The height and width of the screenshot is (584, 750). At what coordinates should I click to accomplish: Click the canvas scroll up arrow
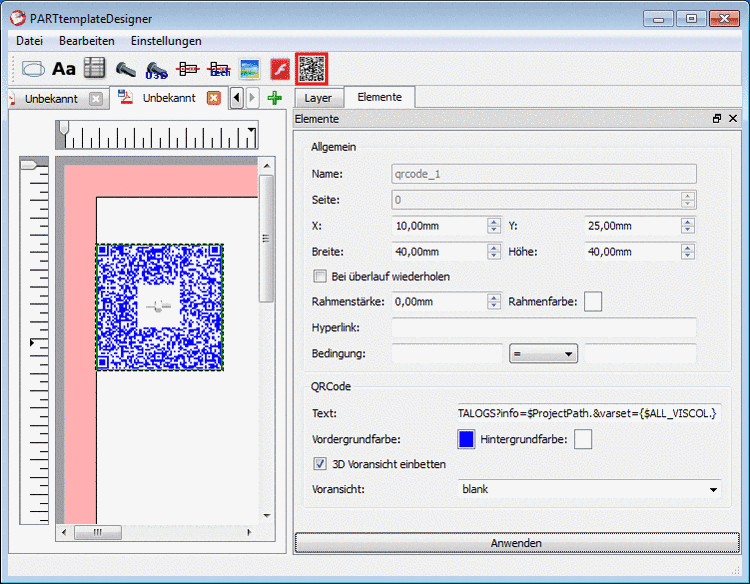267,166
